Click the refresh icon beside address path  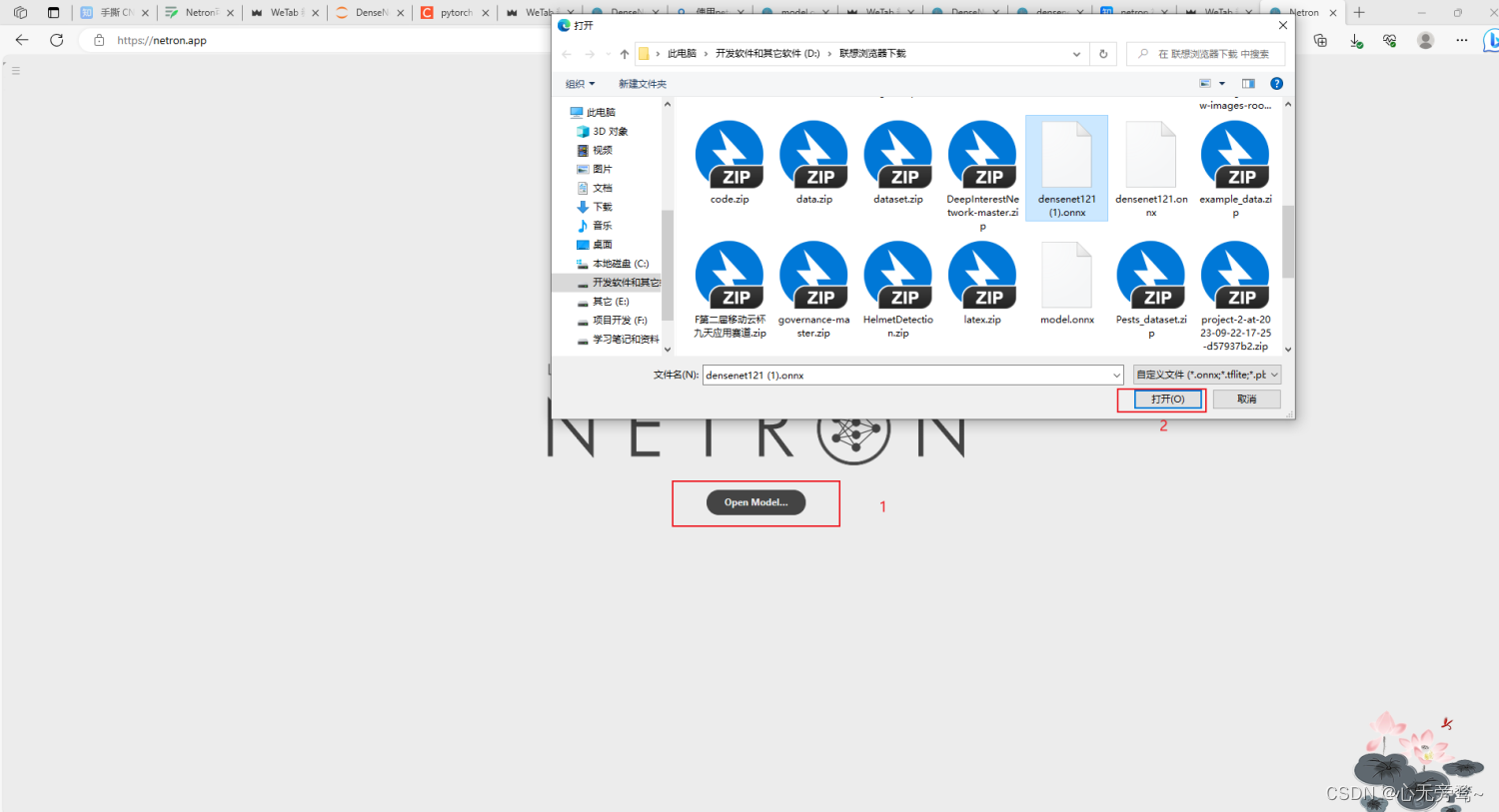click(x=1103, y=54)
